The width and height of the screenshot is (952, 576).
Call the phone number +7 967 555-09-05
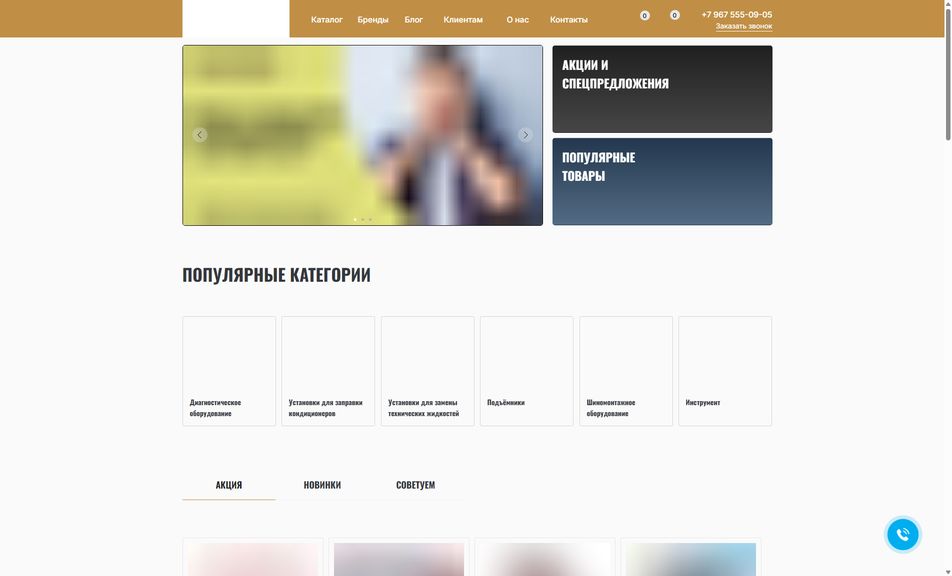[736, 15]
